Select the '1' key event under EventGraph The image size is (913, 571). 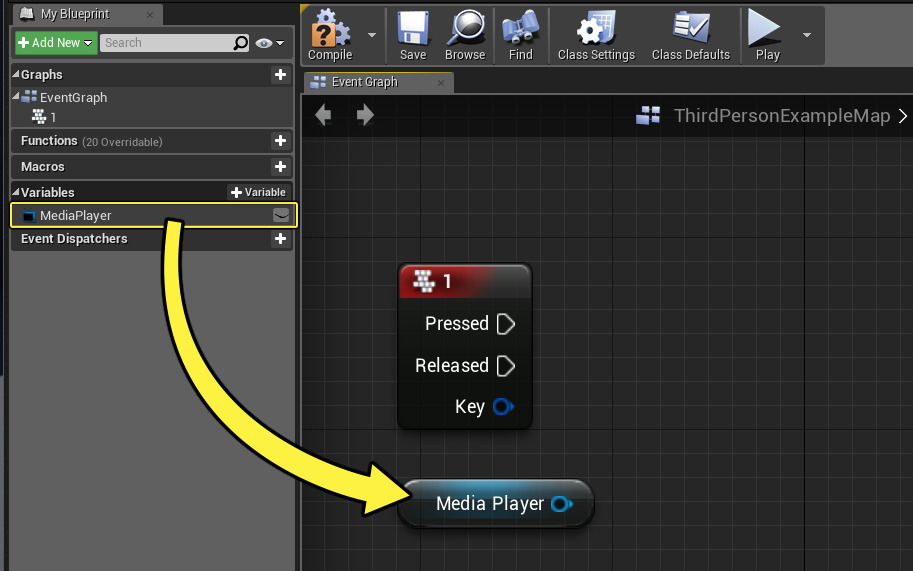click(45, 117)
